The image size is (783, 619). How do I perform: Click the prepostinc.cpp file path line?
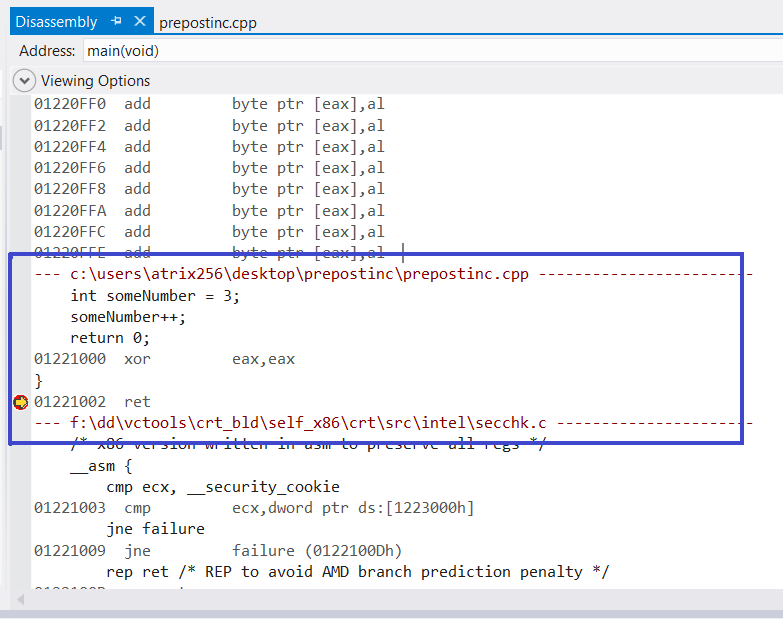pos(300,274)
